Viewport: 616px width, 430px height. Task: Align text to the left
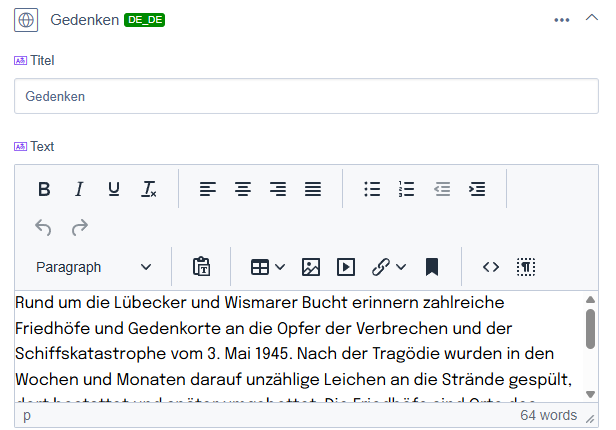pyautogui.click(x=207, y=189)
